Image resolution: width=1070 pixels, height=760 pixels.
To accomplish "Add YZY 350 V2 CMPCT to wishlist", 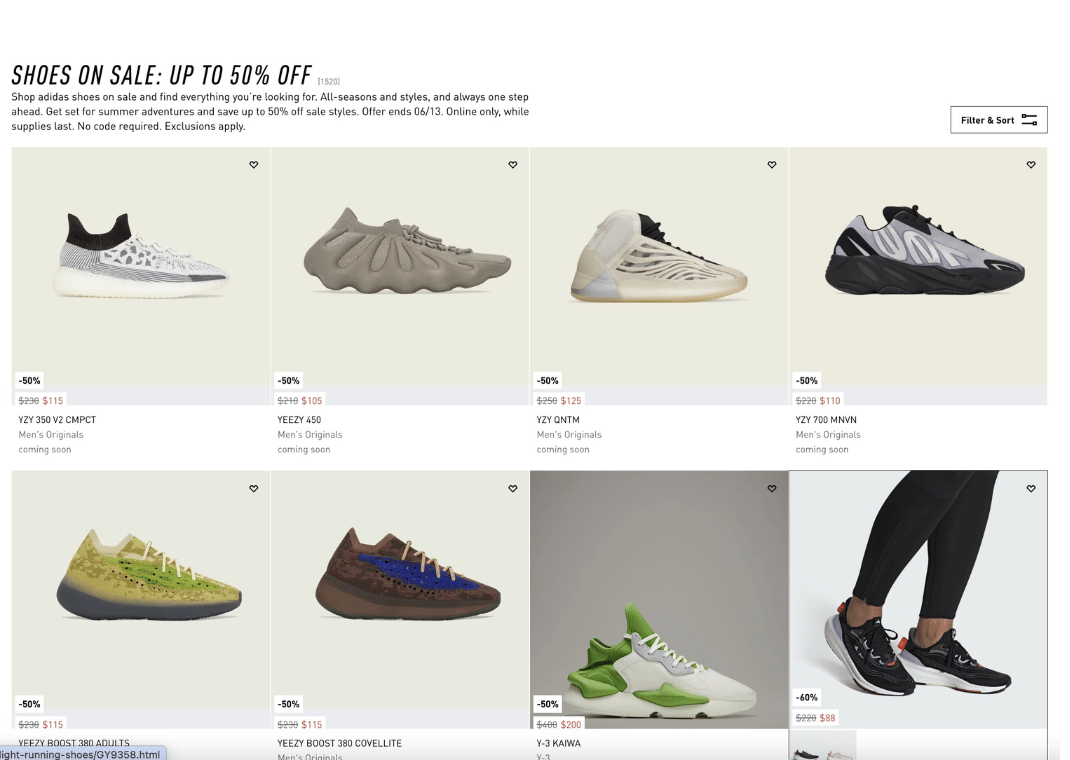I will coord(254,165).
